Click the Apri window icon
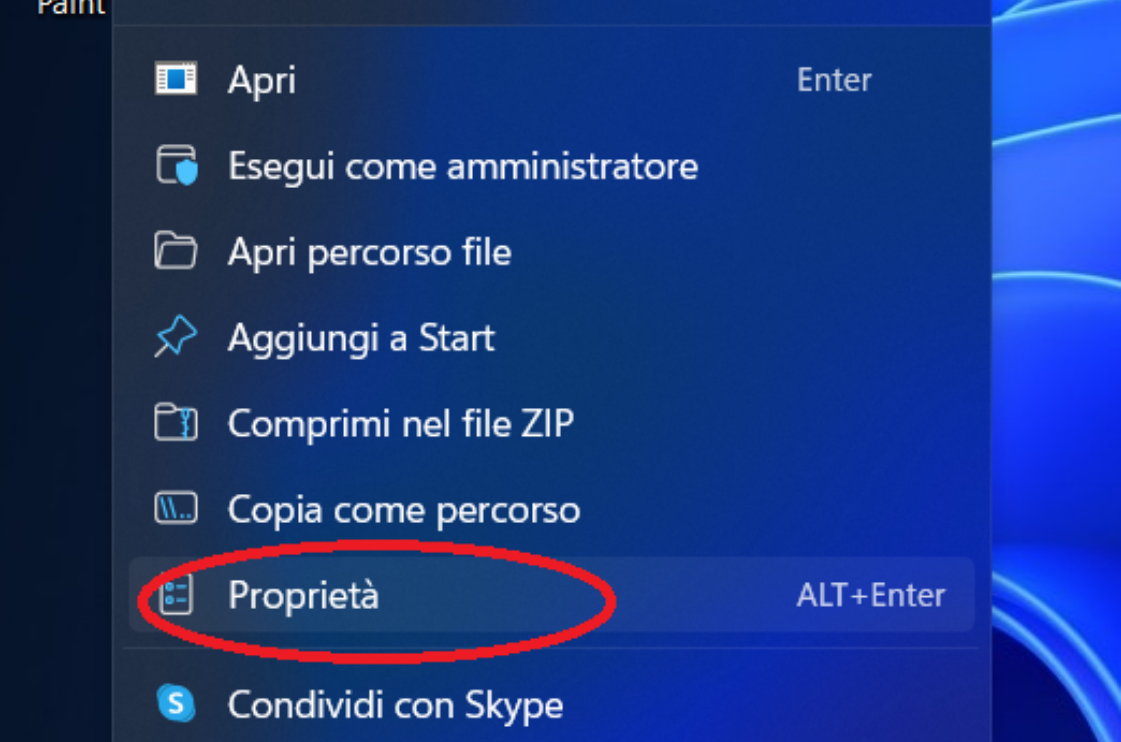 click(176, 79)
